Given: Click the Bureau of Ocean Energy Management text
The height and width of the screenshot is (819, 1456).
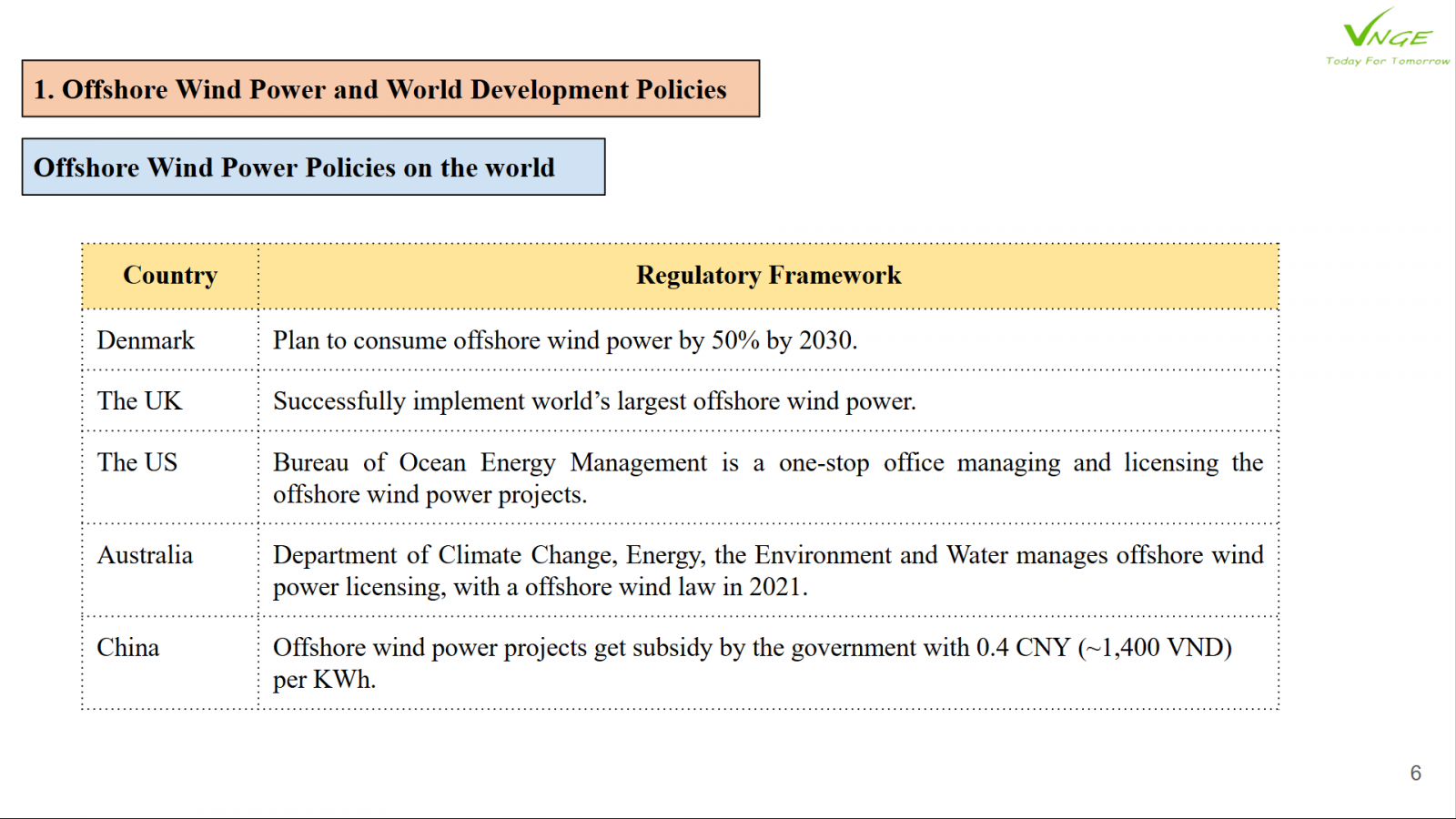Looking at the screenshot, I should [768, 479].
